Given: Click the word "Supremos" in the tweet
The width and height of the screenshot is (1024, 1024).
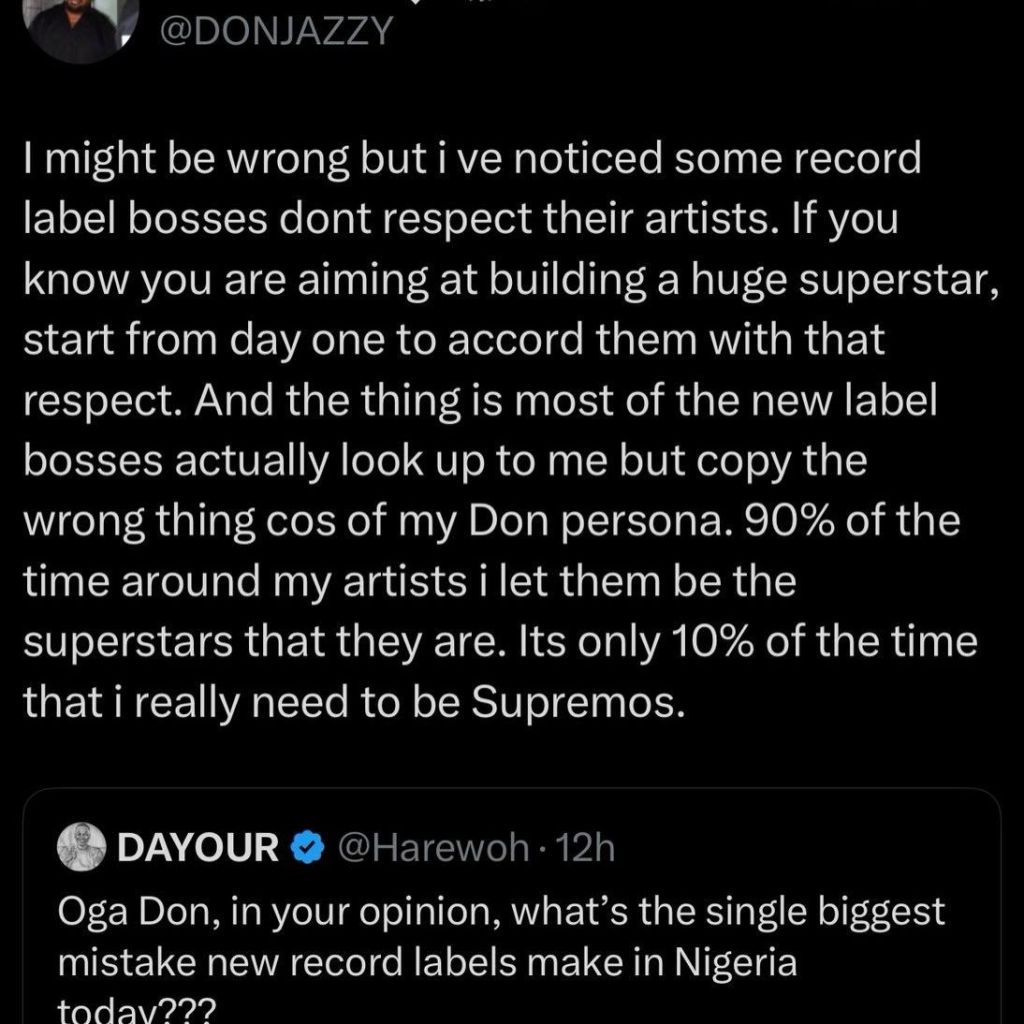Looking at the screenshot, I should [578, 703].
